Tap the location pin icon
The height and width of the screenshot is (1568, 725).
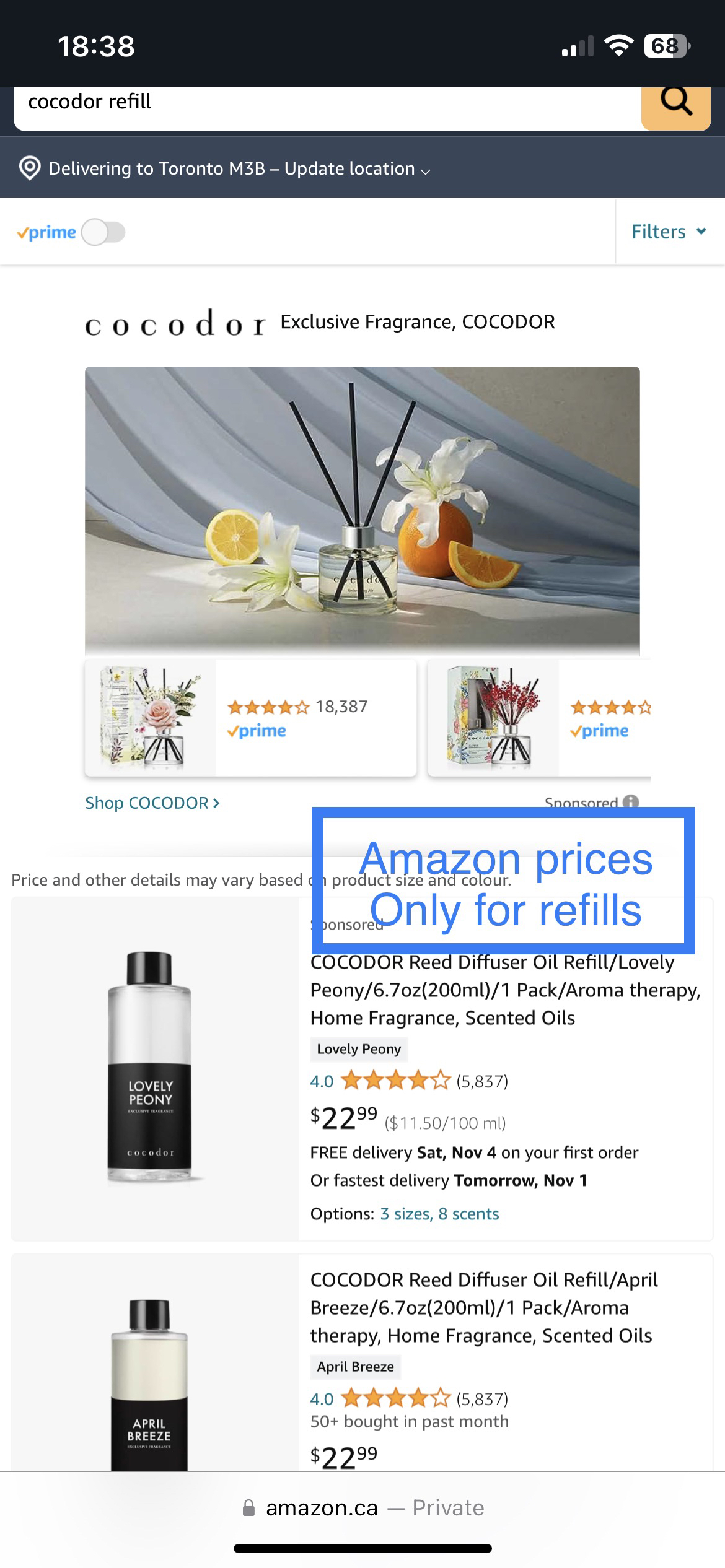30,168
